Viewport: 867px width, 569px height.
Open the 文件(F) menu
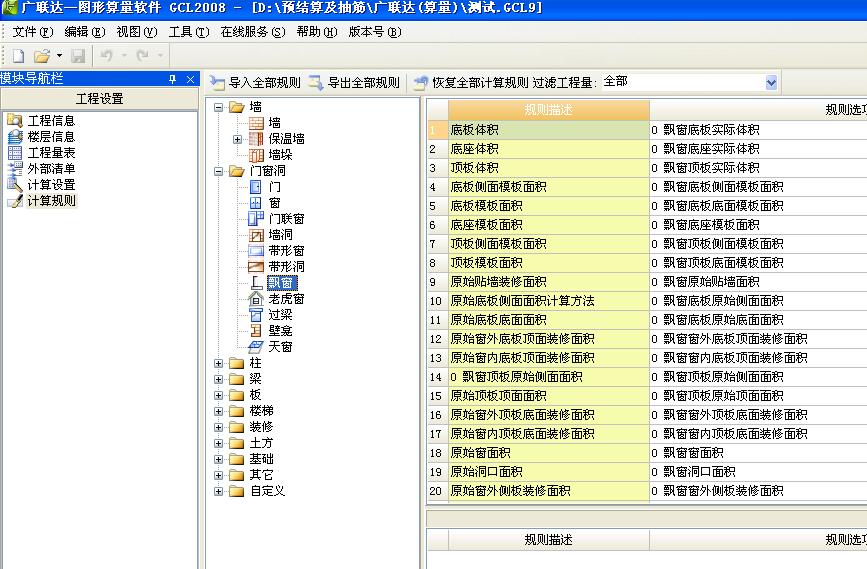click(33, 32)
